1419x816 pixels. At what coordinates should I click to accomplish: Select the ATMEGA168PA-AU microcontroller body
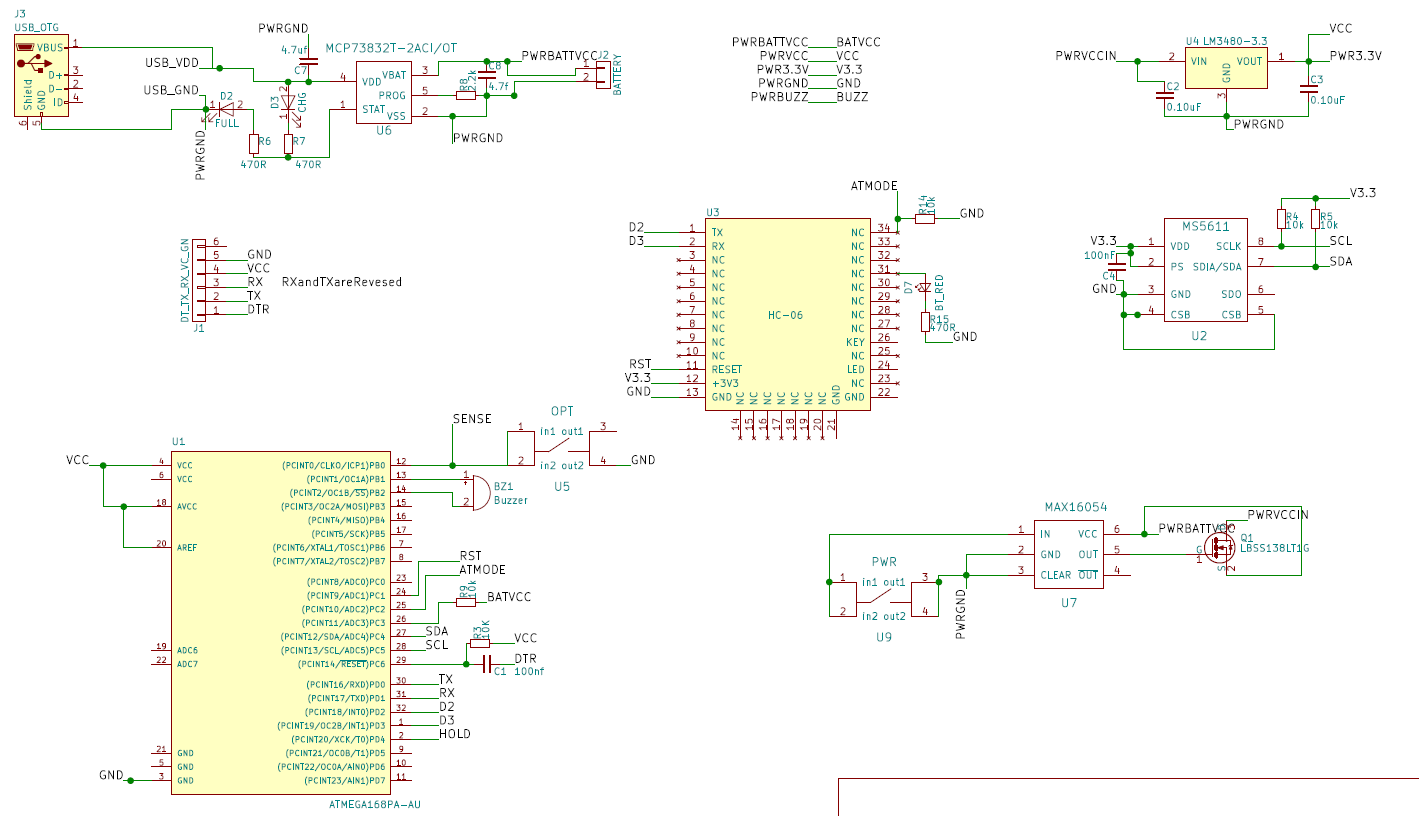(x=281, y=622)
